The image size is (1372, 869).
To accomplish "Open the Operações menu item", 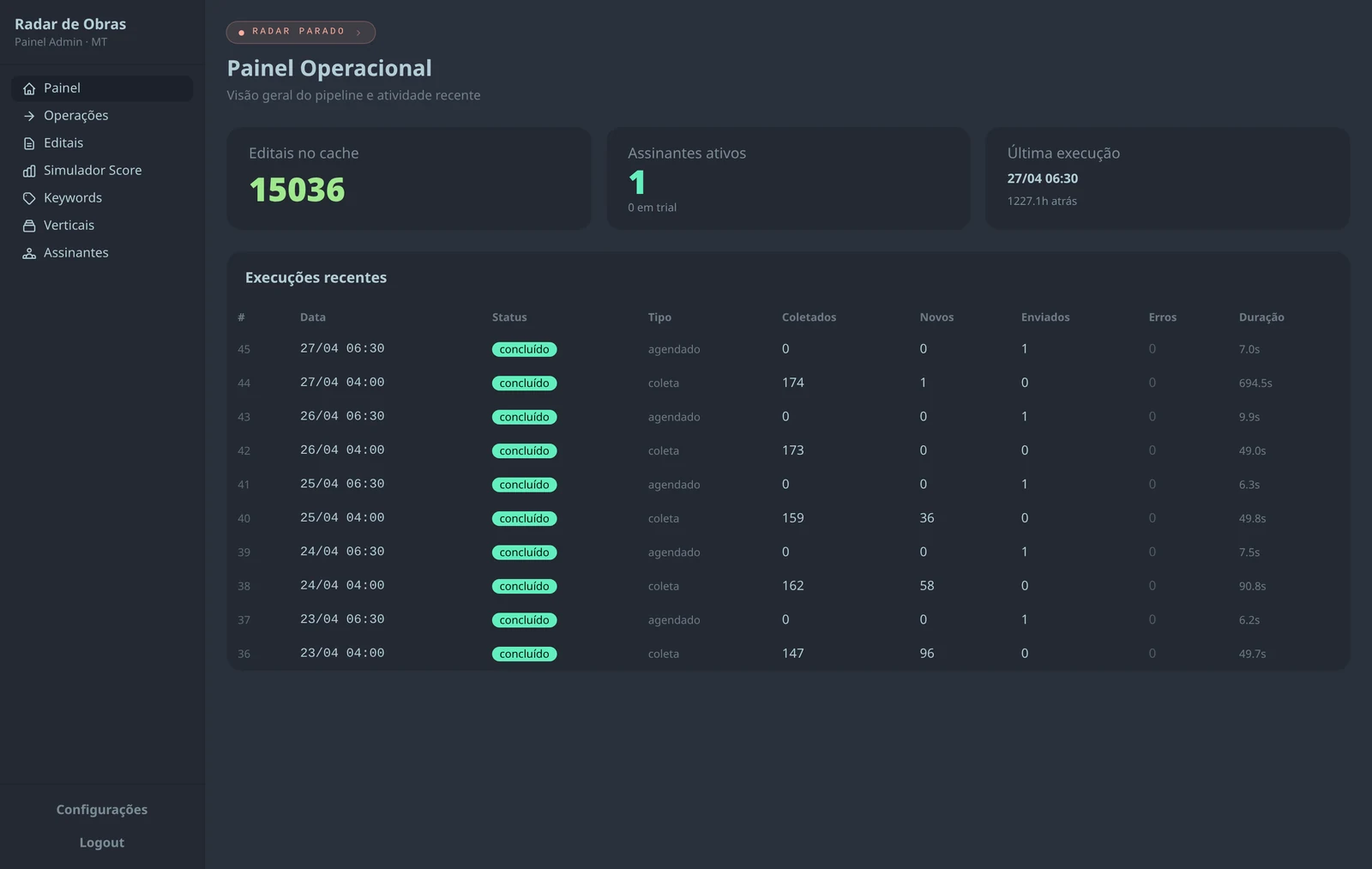I will pyautogui.click(x=102, y=116).
